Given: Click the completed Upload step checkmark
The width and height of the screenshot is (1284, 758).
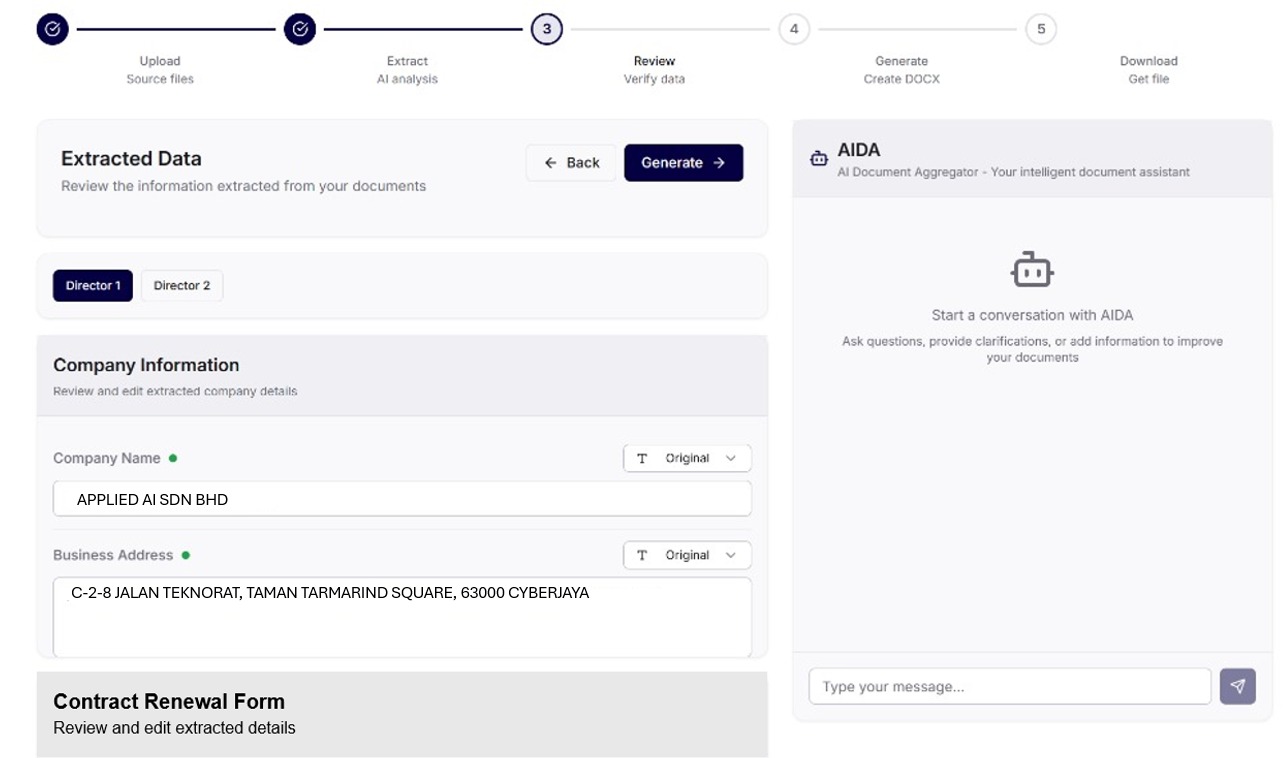Looking at the screenshot, I should (x=53, y=29).
